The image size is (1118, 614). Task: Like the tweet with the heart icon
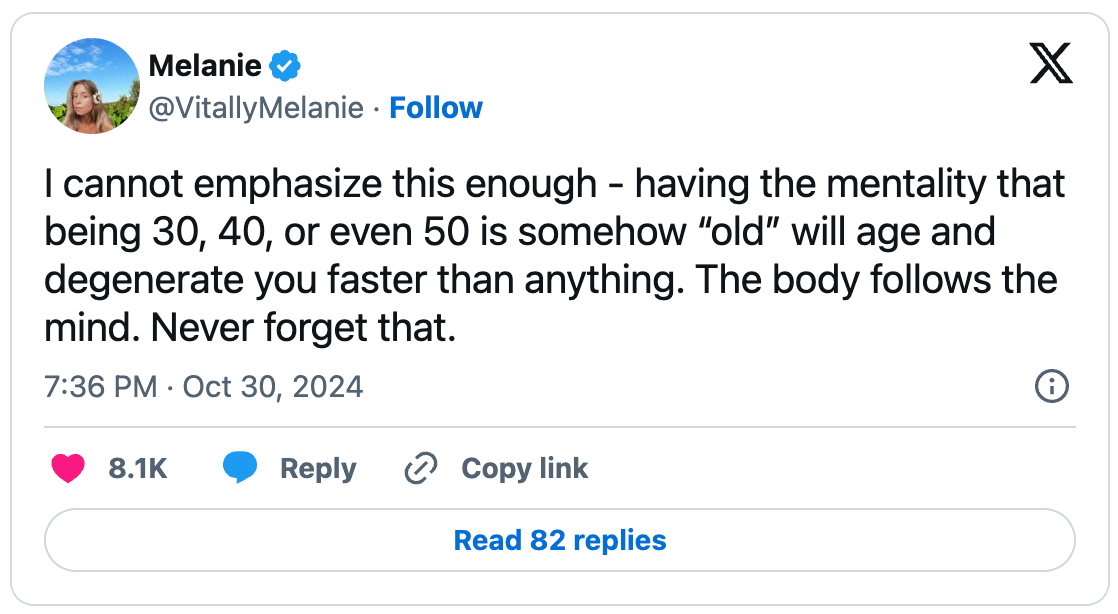tap(68, 468)
